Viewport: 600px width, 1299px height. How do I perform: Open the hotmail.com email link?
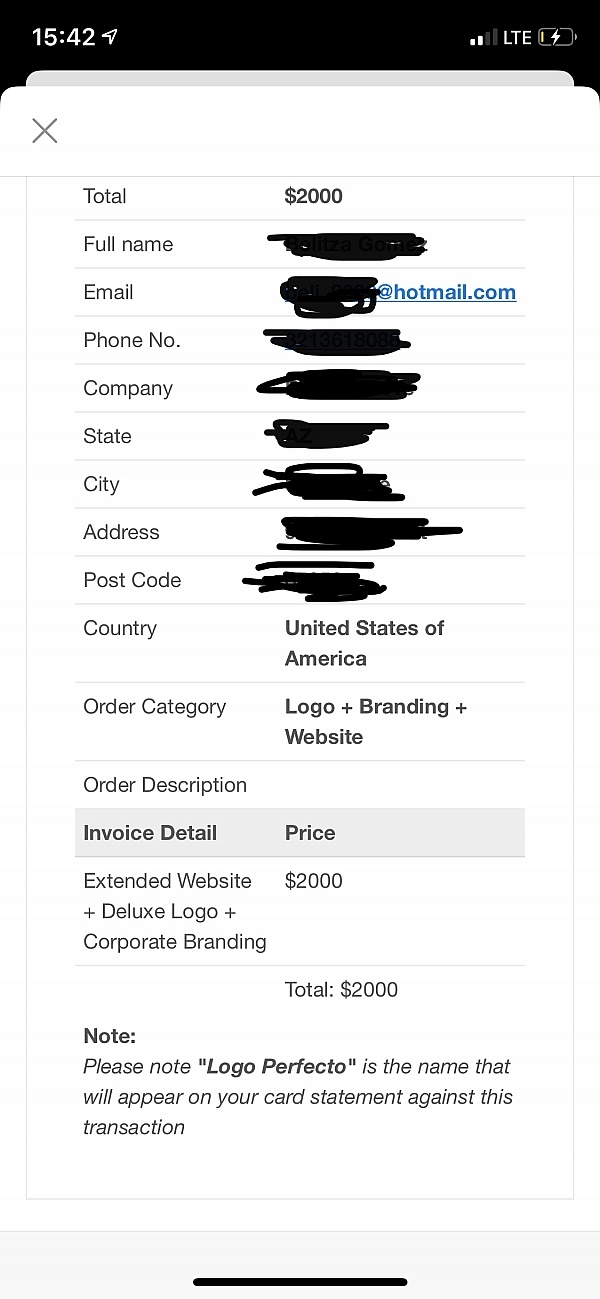tap(446, 292)
